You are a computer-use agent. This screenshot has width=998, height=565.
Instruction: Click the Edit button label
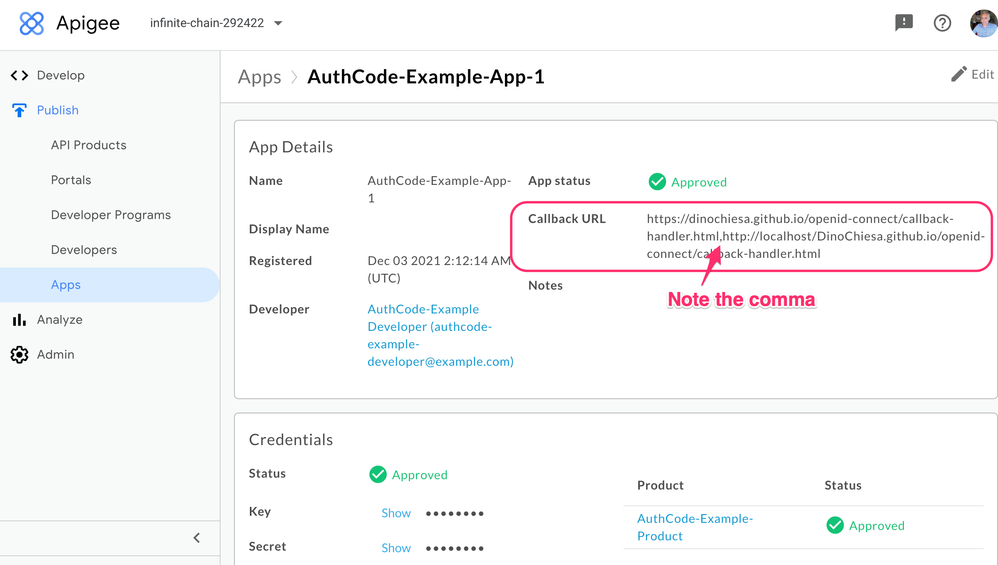(x=982, y=74)
